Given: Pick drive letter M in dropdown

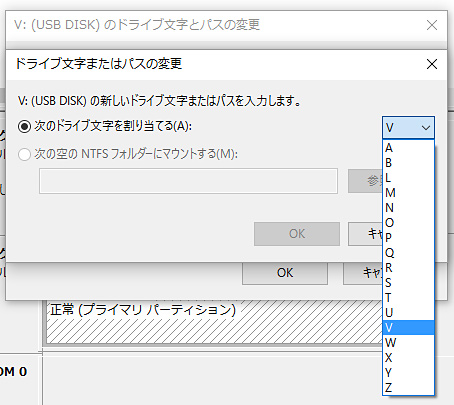Looking at the screenshot, I should (408, 193).
